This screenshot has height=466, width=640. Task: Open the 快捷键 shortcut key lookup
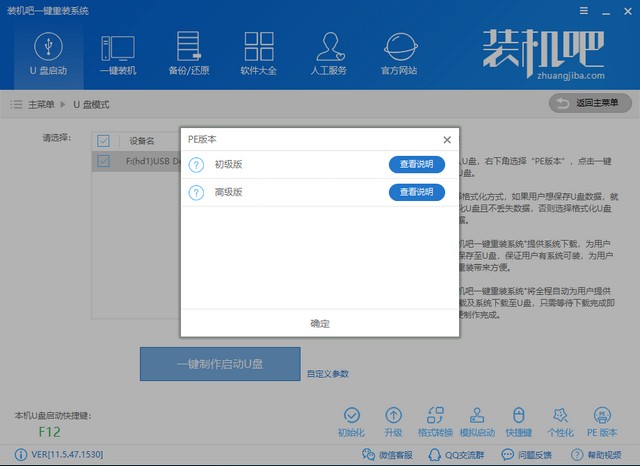click(x=518, y=421)
